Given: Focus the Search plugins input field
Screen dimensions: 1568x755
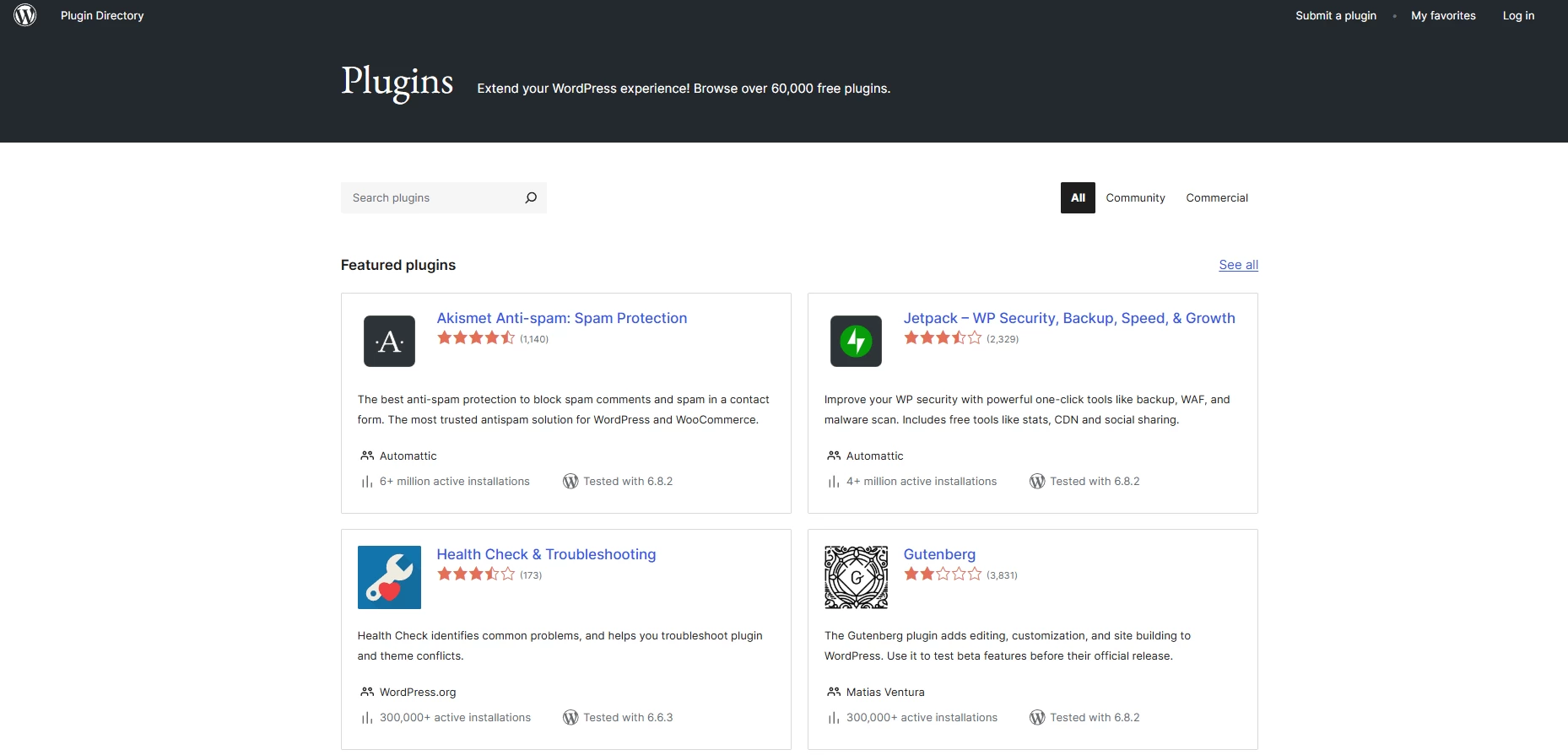Looking at the screenshot, I should tap(430, 197).
